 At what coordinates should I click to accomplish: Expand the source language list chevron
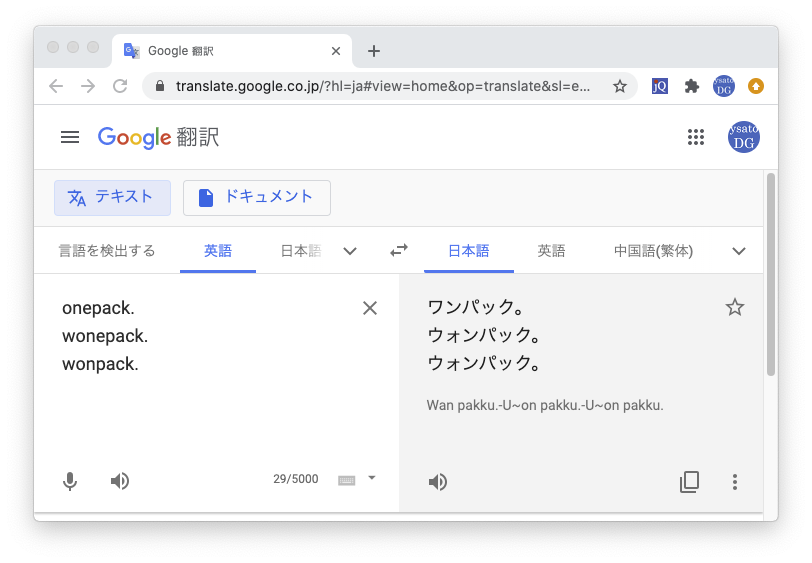pyautogui.click(x=350, y=251)
